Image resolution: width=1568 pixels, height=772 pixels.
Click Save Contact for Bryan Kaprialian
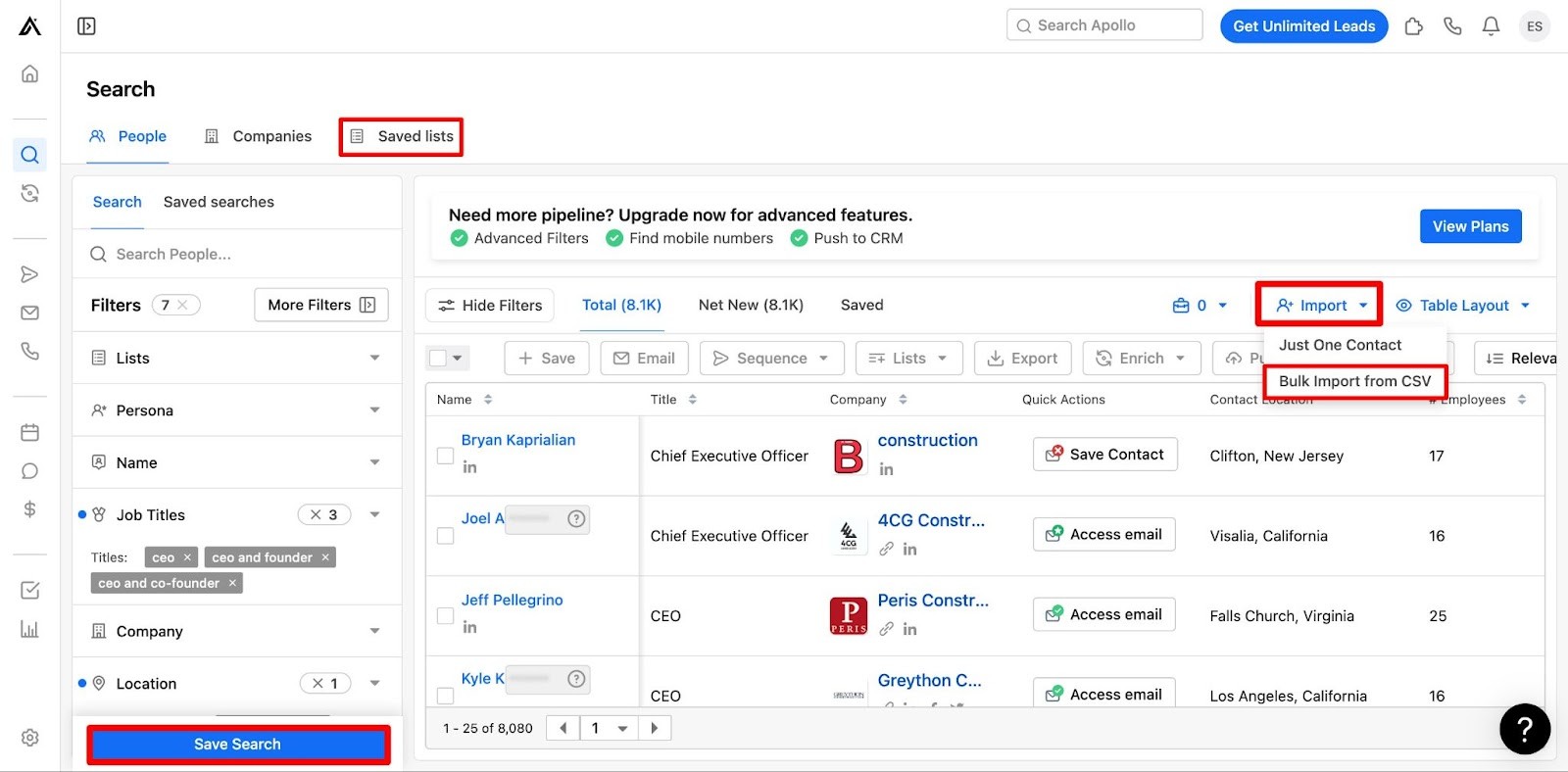(x=1104, y=455)
